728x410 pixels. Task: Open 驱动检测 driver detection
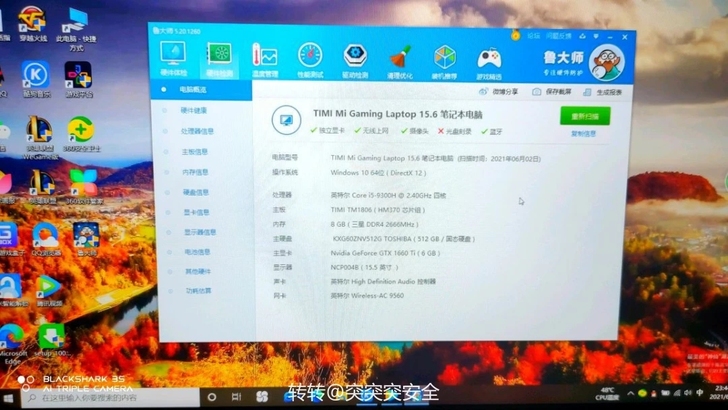(355, 61)
